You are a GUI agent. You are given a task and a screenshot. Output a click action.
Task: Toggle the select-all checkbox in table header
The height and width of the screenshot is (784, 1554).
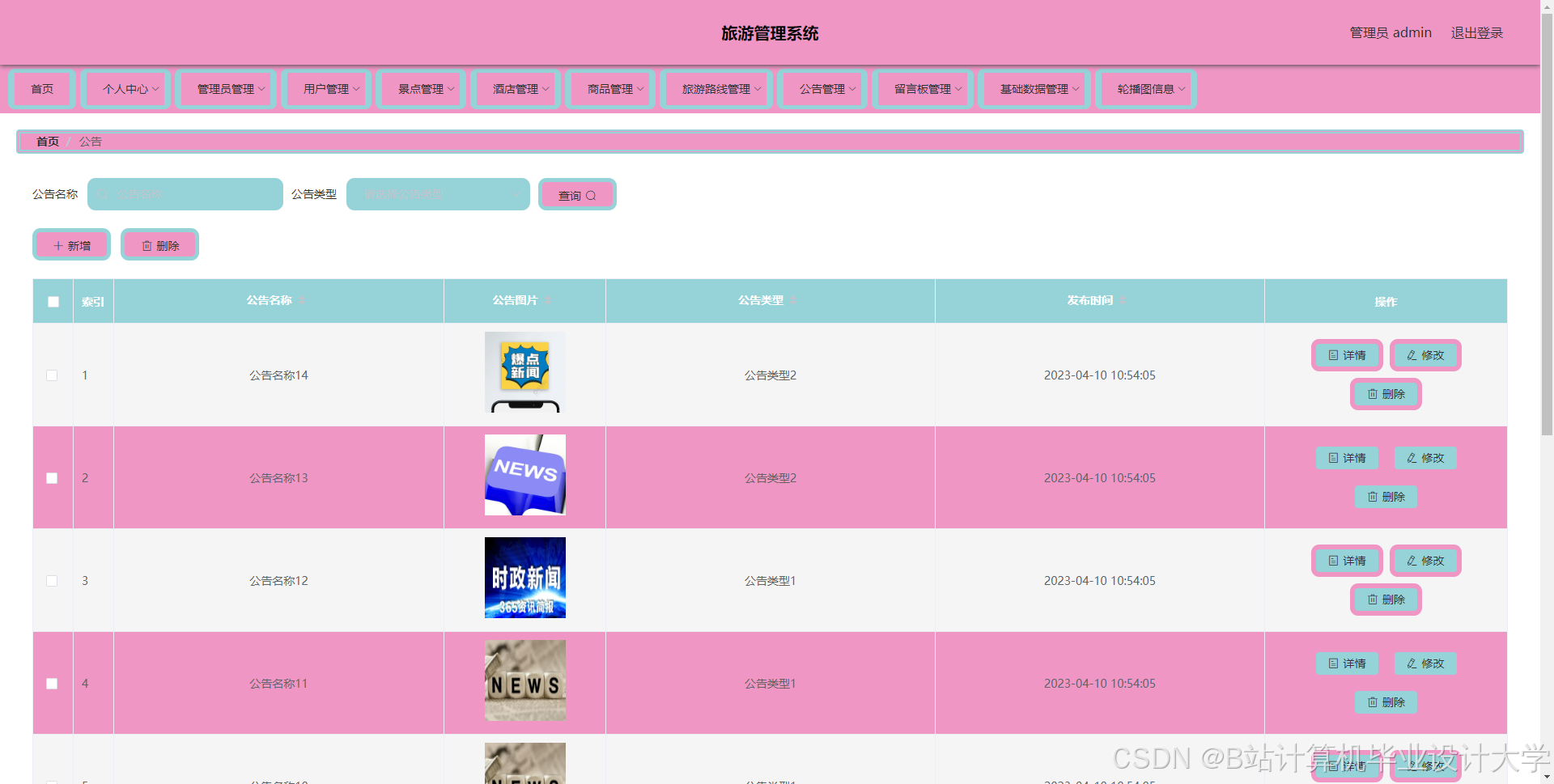[x=53, y=302]
